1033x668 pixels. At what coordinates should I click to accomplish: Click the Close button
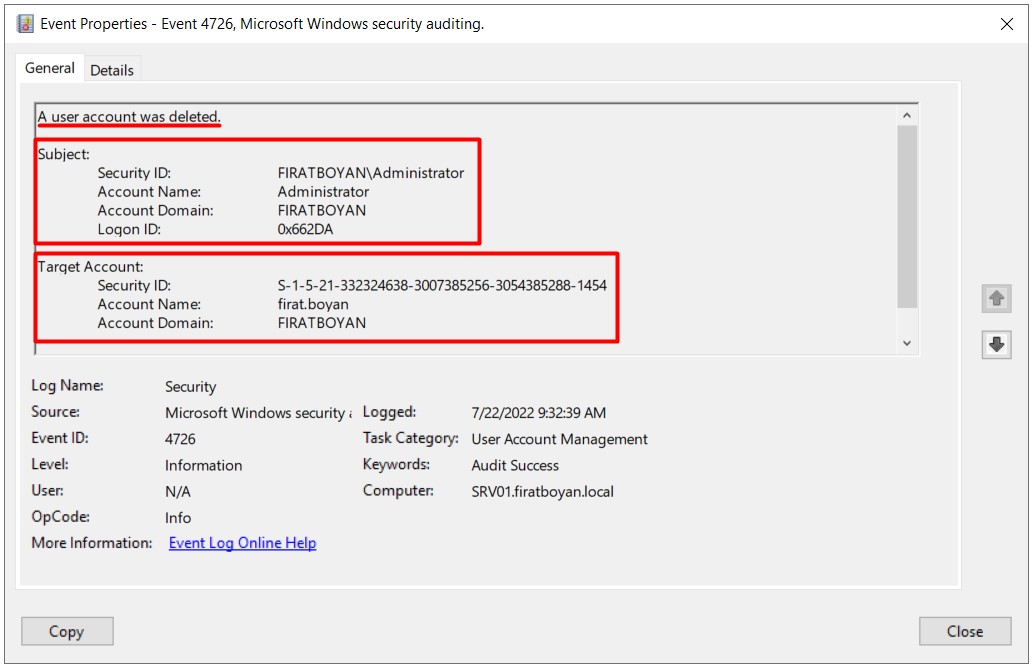click(964, 631)
